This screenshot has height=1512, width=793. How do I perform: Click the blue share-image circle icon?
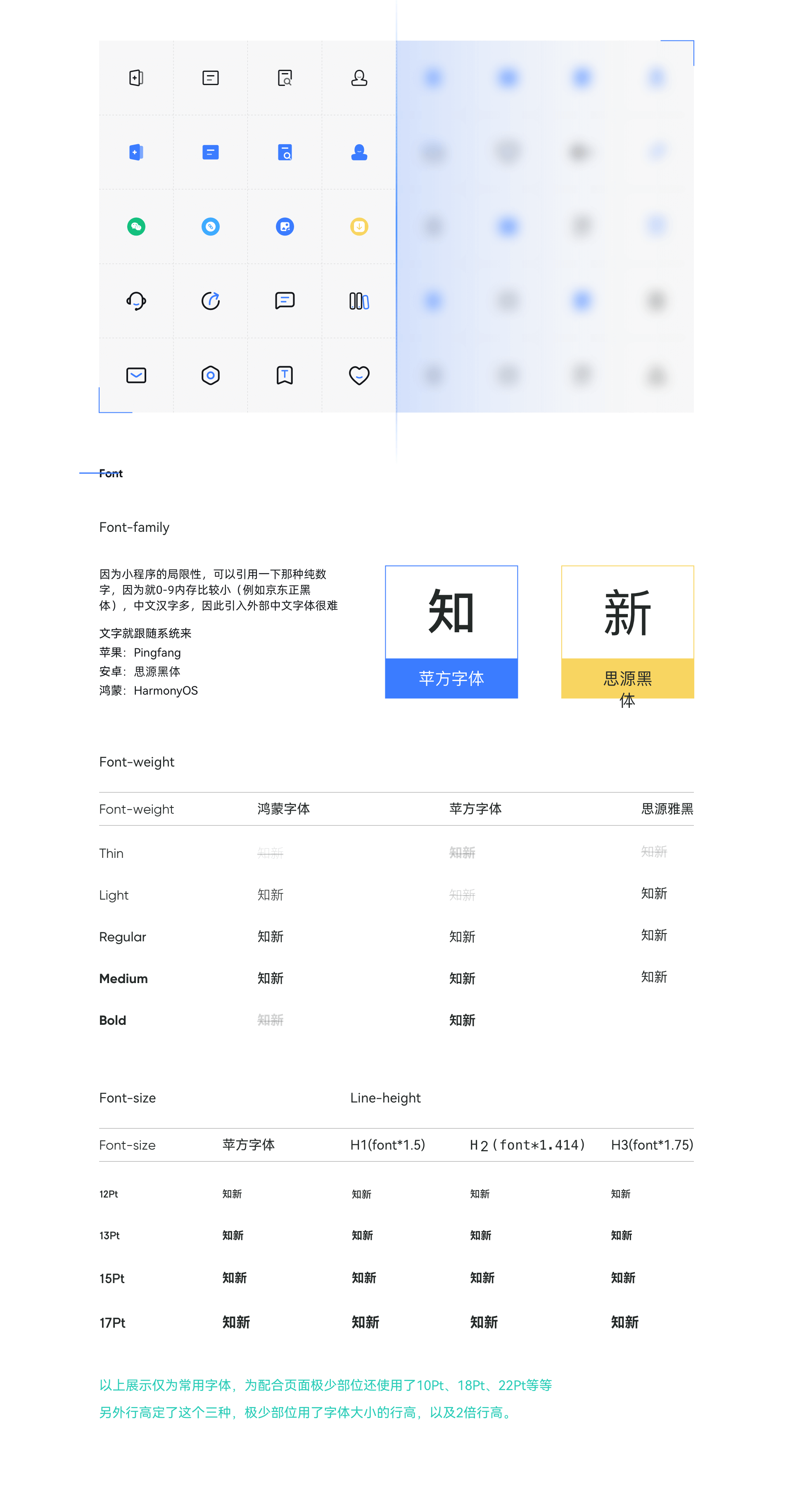[285, 226]
